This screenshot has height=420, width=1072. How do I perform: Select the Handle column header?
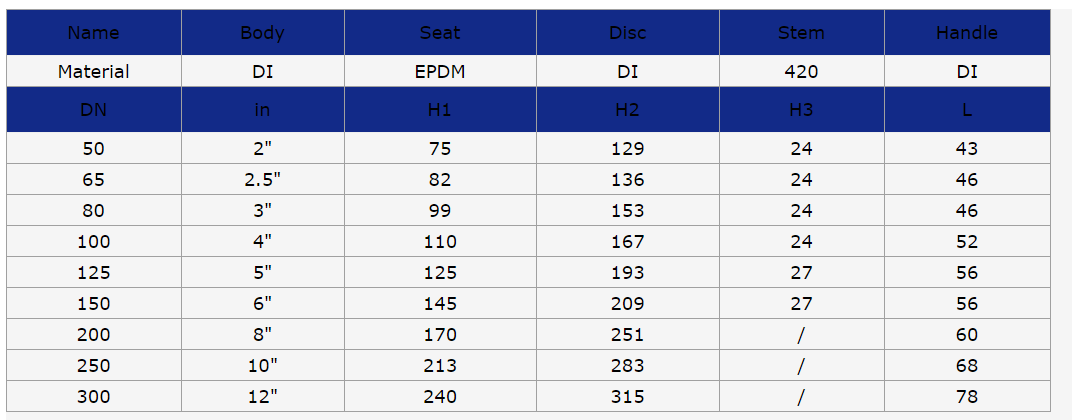[x=967, y=32]
